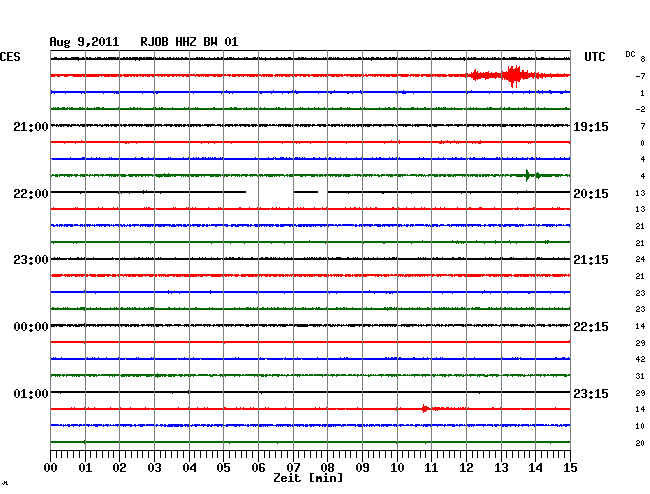Screen dimensions: 650x494
Task: Click the "03" minute axis label
Action: [x=154, y=468]
